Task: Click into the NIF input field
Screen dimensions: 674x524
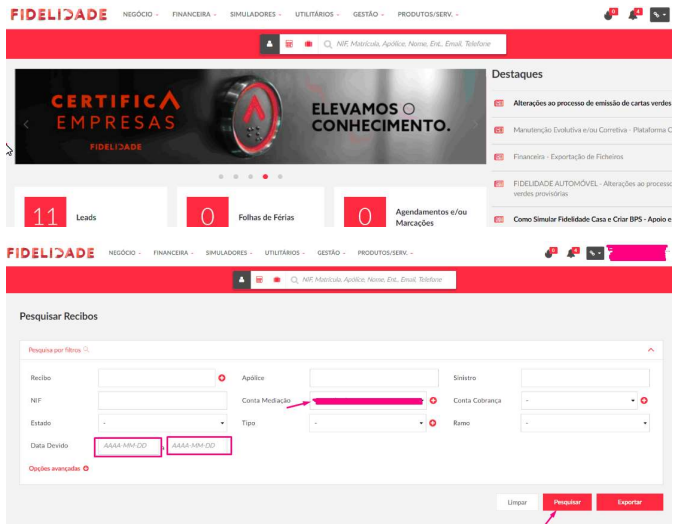Action: (162, 401)
